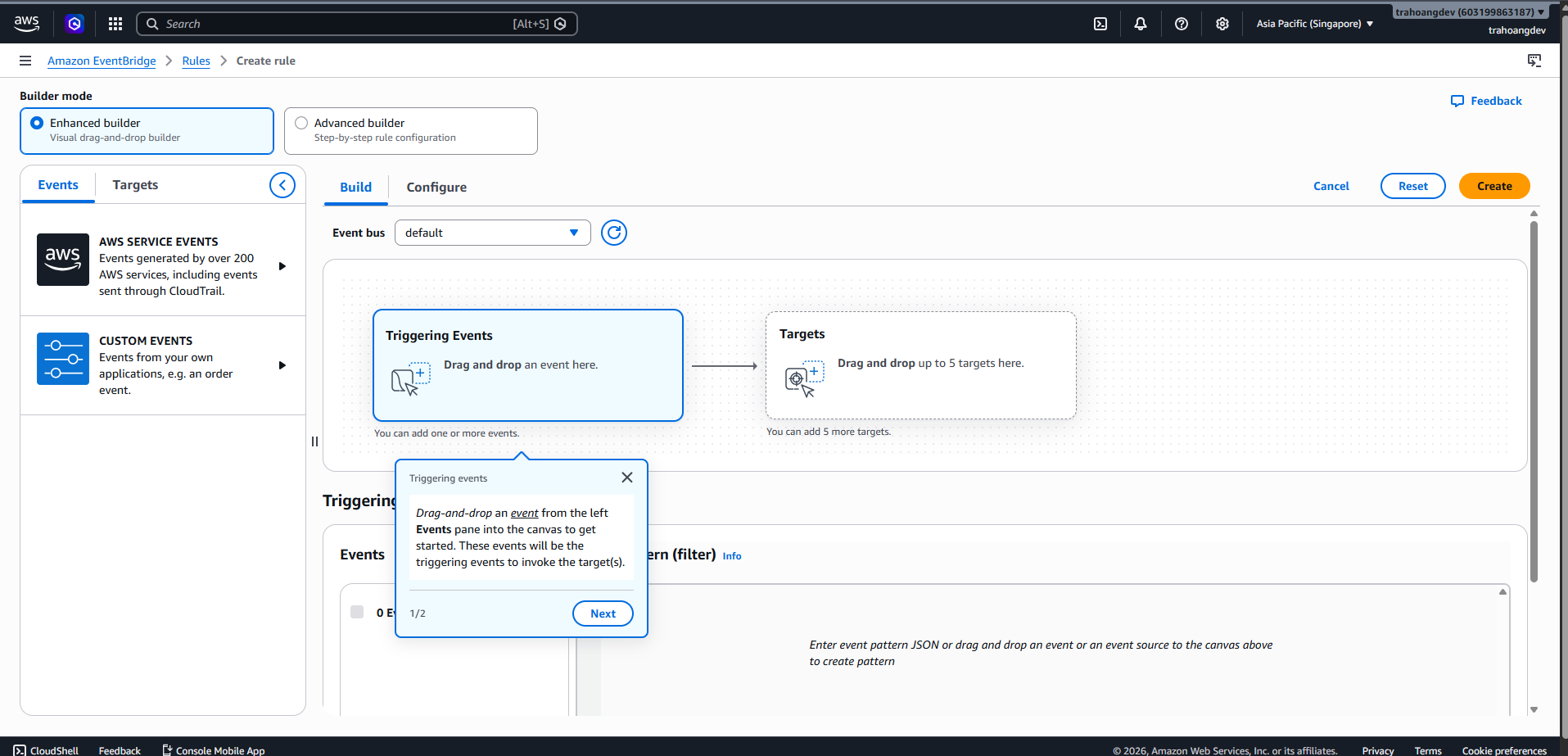
Task: Click the Targets drop zone
Action: [921, 365]
